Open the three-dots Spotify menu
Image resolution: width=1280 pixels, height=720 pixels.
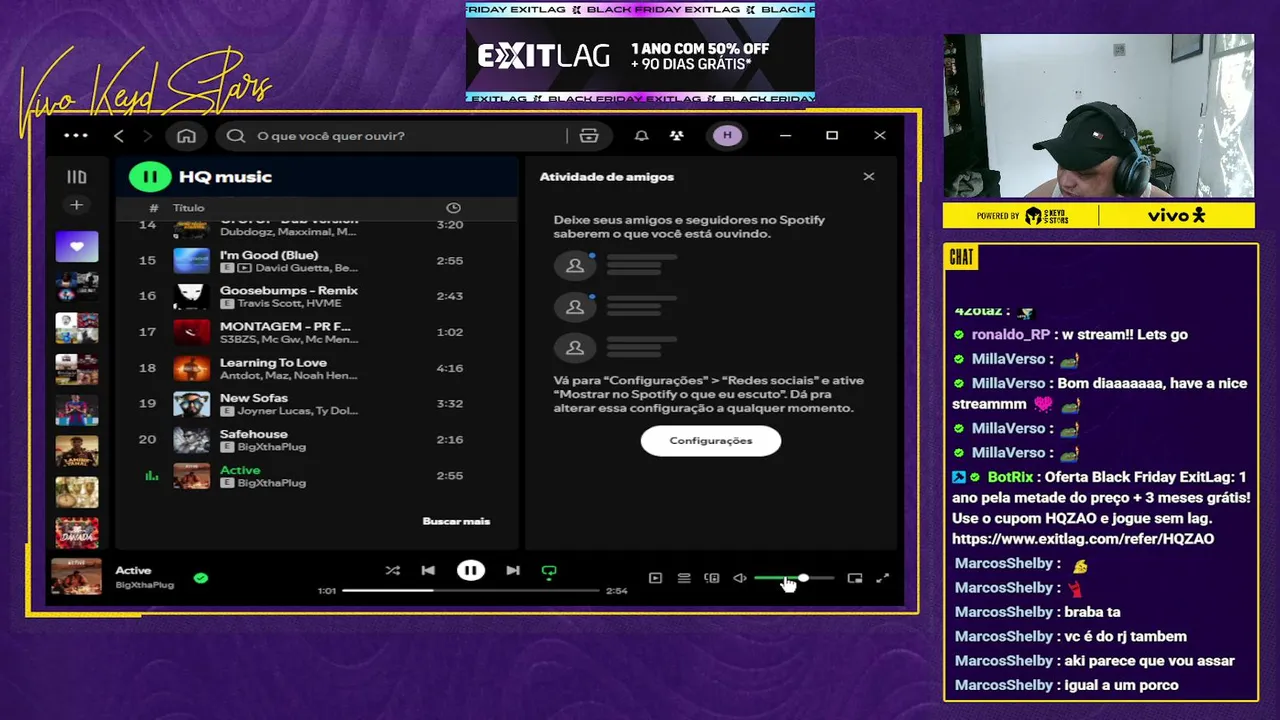pos(76,136)
